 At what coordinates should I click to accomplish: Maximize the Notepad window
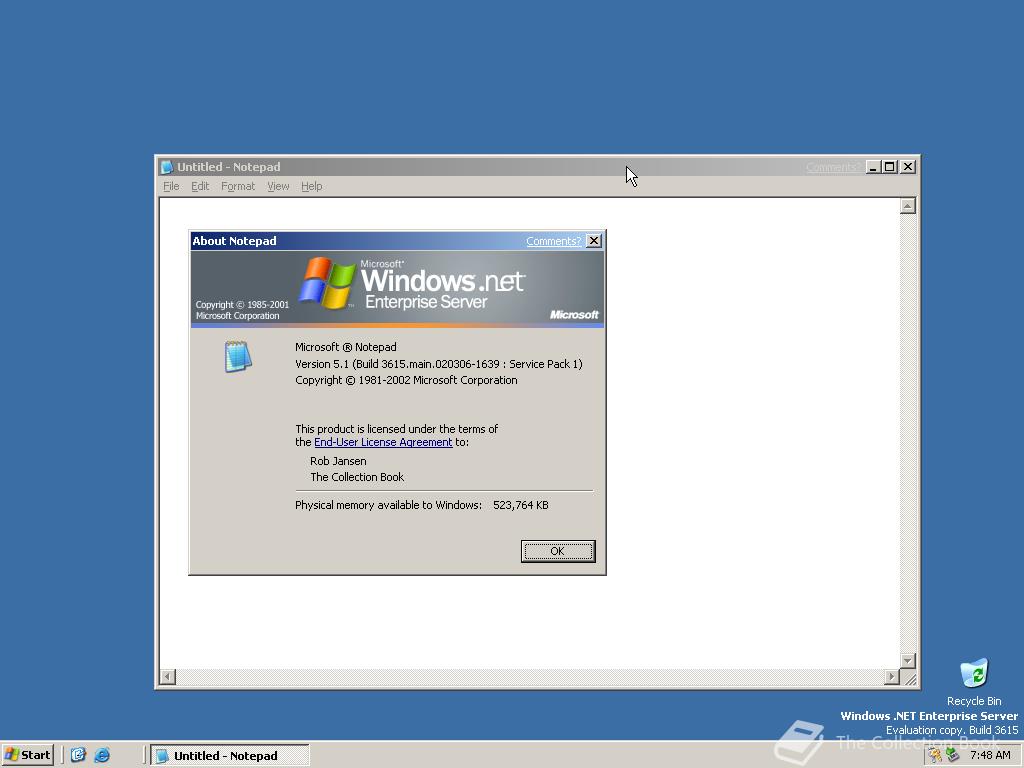coord(889,167)
